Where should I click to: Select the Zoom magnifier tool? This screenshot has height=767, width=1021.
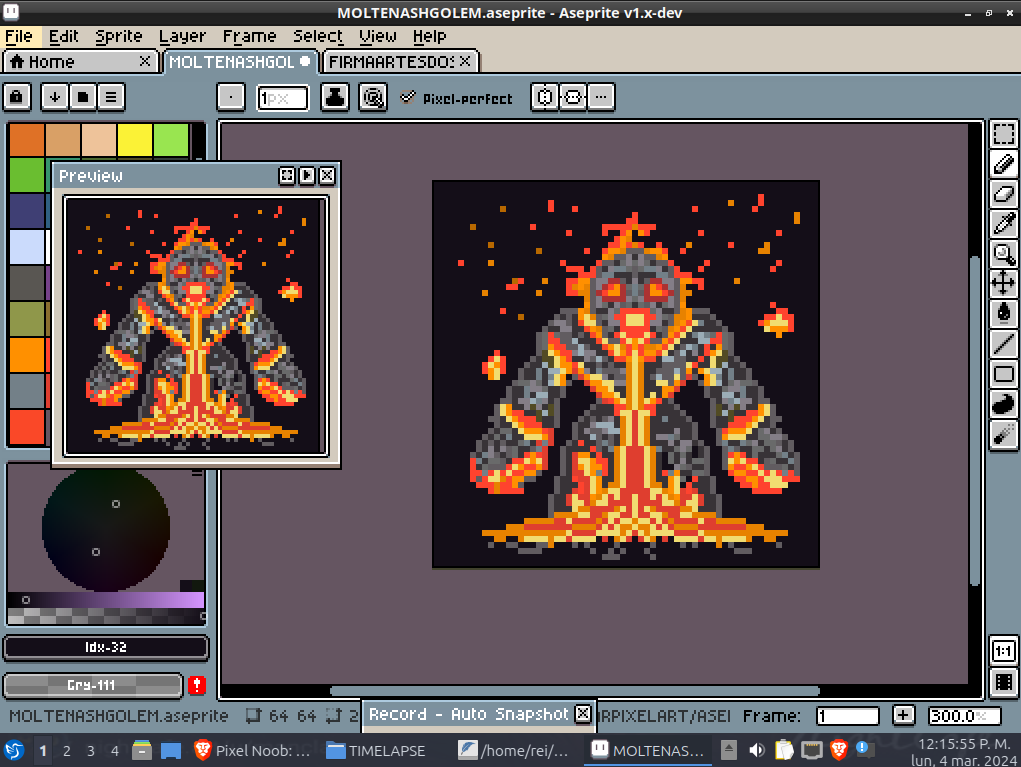[1003, 254]
